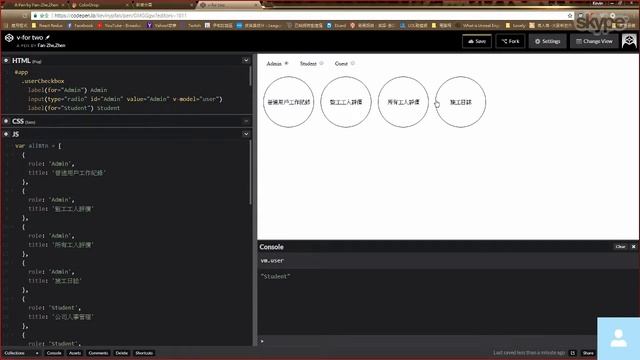The width and height of the screenshot is (640, 360).
Task: Click the 'var allBtn = [' code line
Action: tap(38, 146)
